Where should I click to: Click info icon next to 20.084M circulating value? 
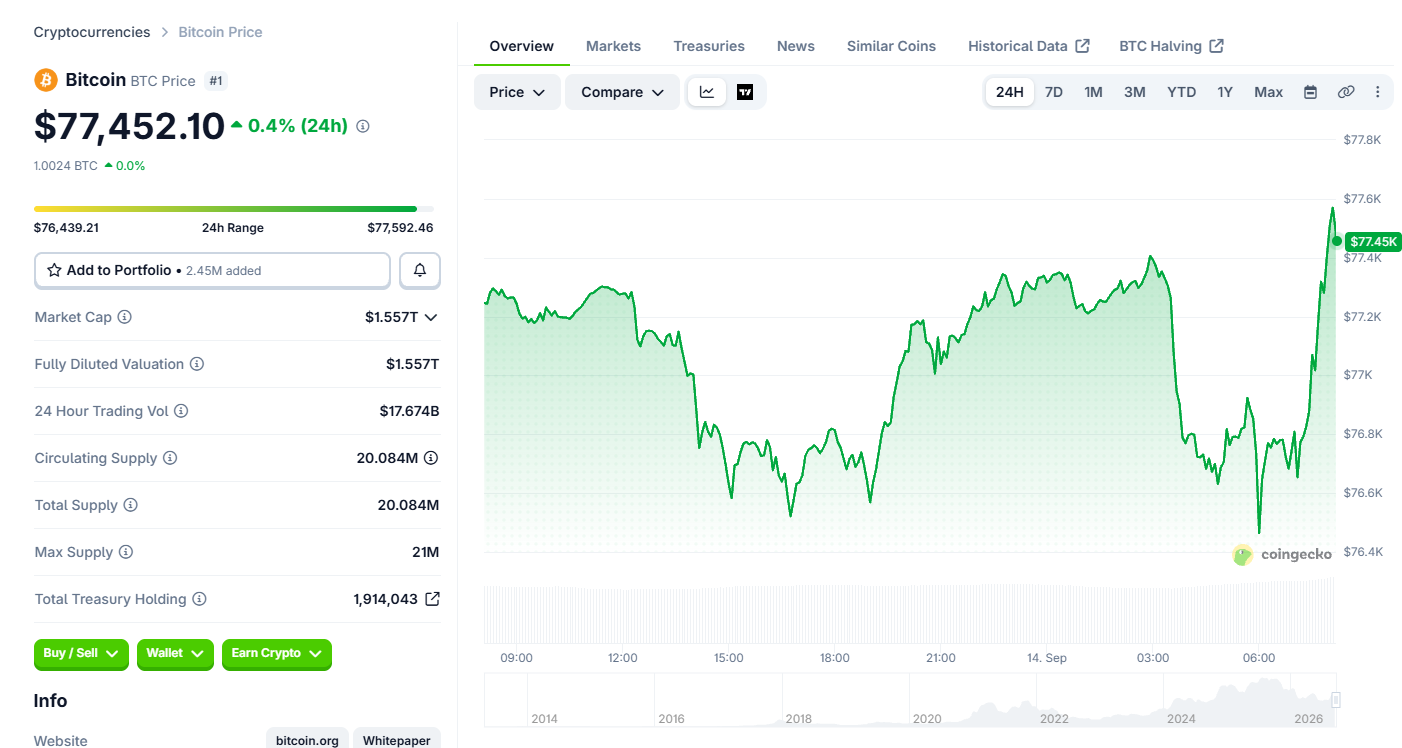tap(431, 458)
